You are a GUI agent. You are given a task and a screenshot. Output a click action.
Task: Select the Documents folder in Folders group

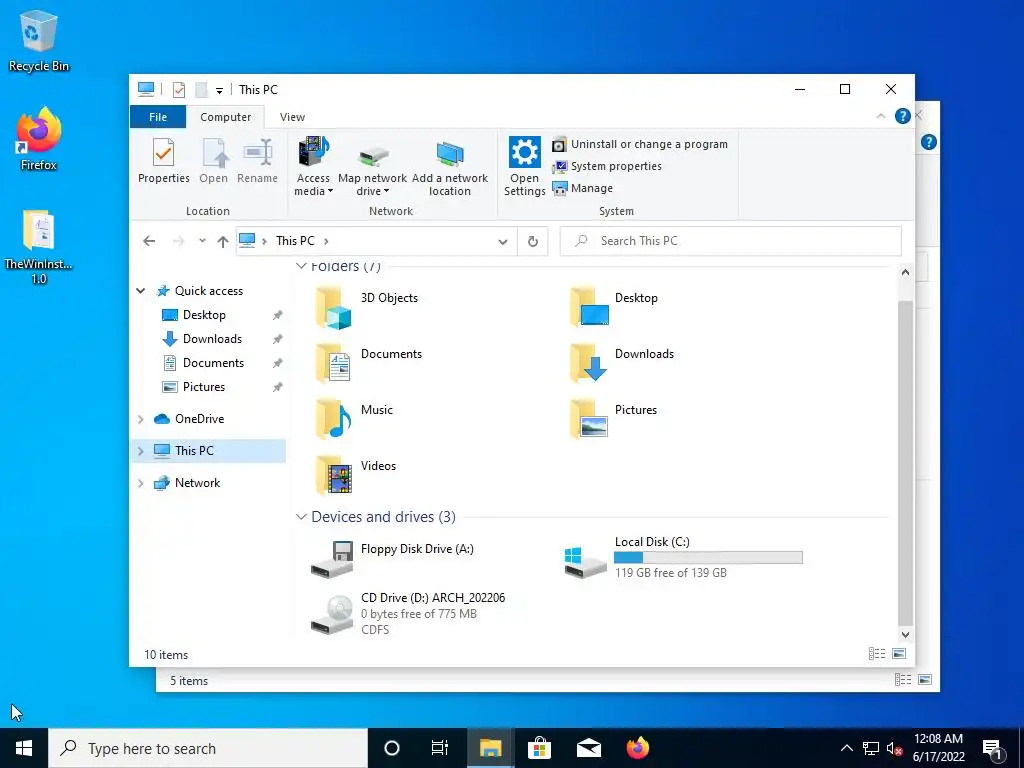click(x=370, y=363)
